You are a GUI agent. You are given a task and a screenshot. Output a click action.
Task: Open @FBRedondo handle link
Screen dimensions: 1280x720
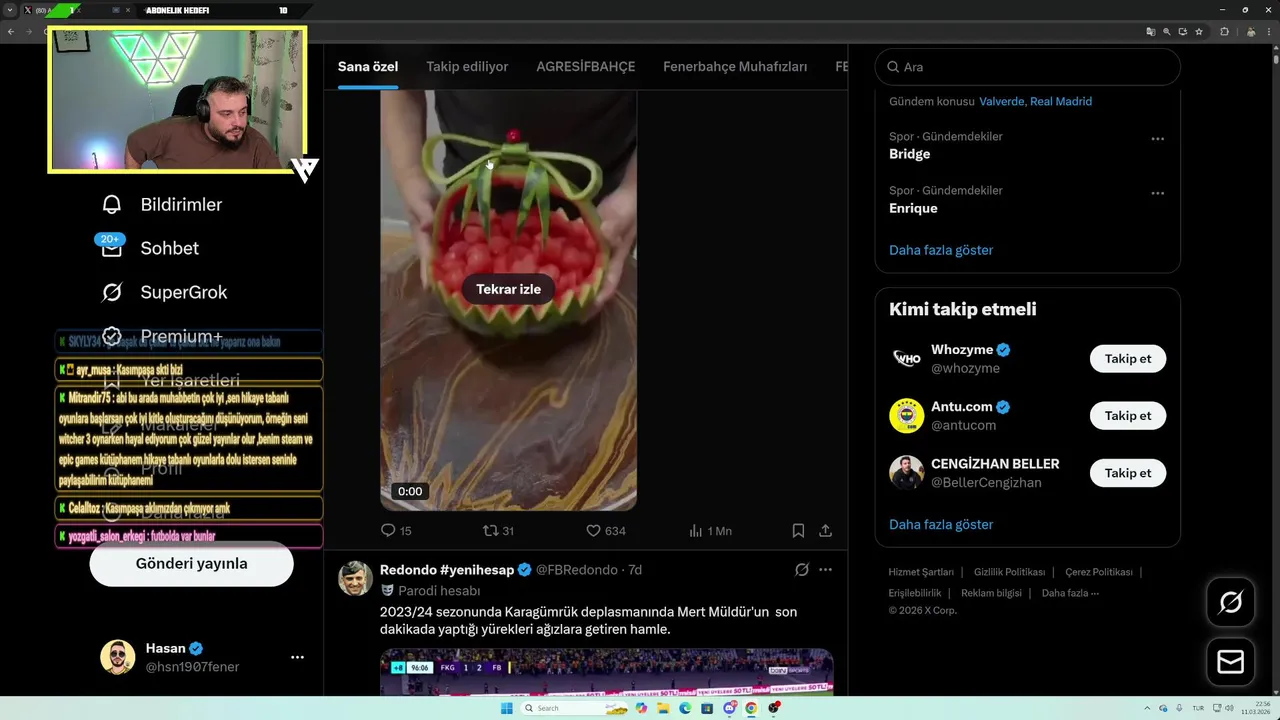(577, 570)
